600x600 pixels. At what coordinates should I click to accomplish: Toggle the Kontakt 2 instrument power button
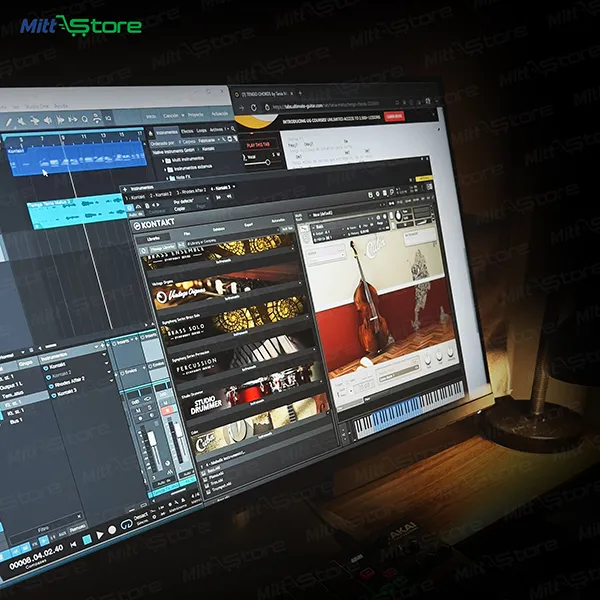(48, 377)
